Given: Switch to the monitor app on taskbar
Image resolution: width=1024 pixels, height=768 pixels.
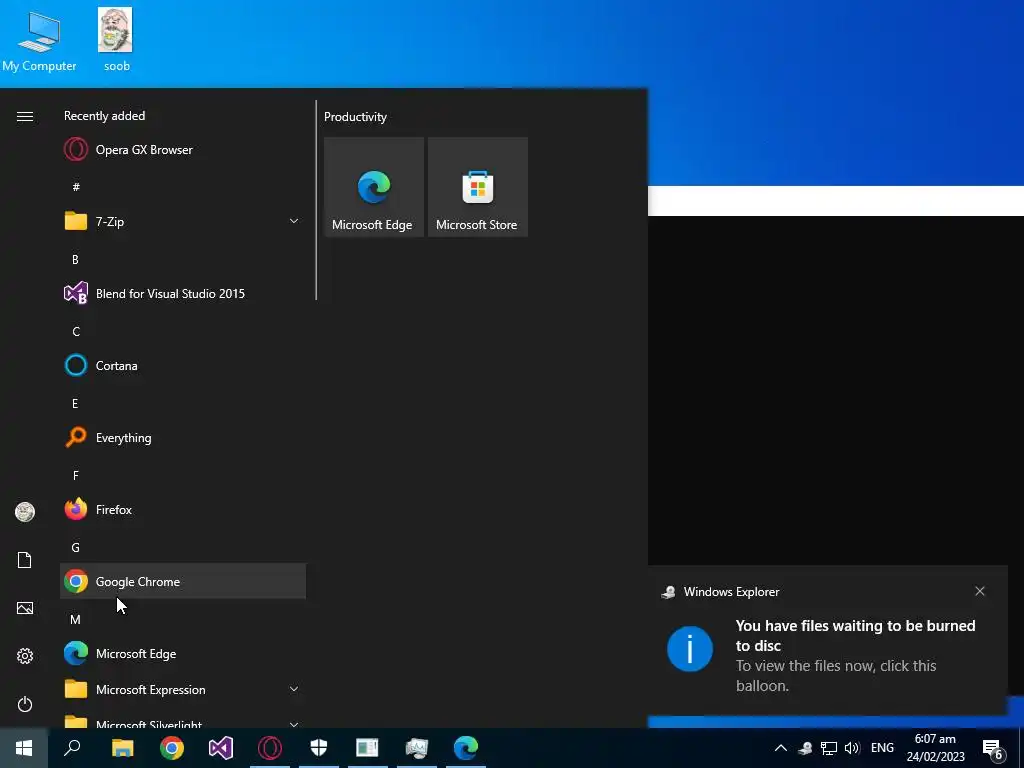Looking at the screenshot, I should coord(417,748).
